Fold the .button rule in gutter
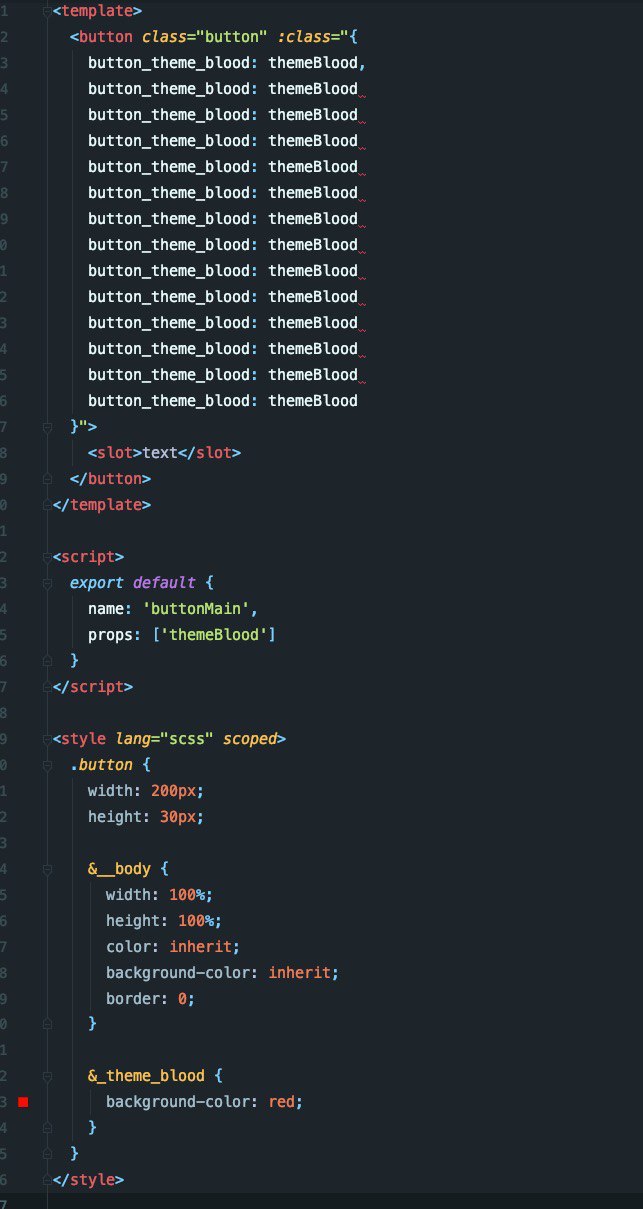This screenshot has width=643, height=1209. click(x=46, y=765)
